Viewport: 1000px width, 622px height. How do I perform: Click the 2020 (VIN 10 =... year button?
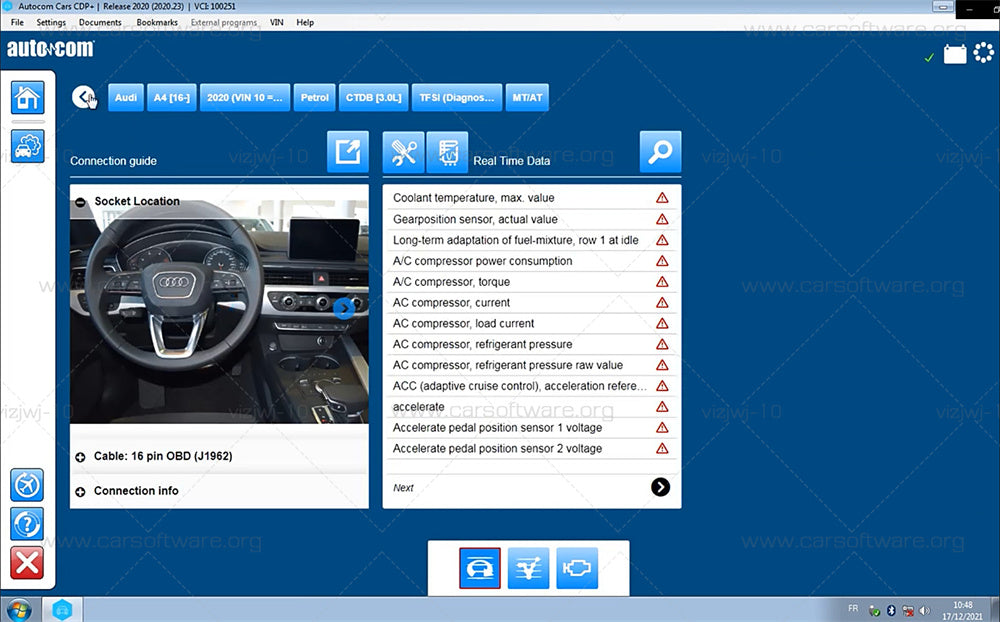(x=245, y=98)
